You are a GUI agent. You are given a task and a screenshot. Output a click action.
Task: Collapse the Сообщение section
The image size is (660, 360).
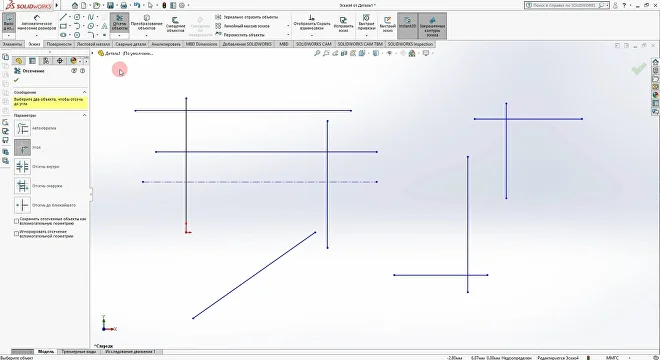click(x=84, y=92)
